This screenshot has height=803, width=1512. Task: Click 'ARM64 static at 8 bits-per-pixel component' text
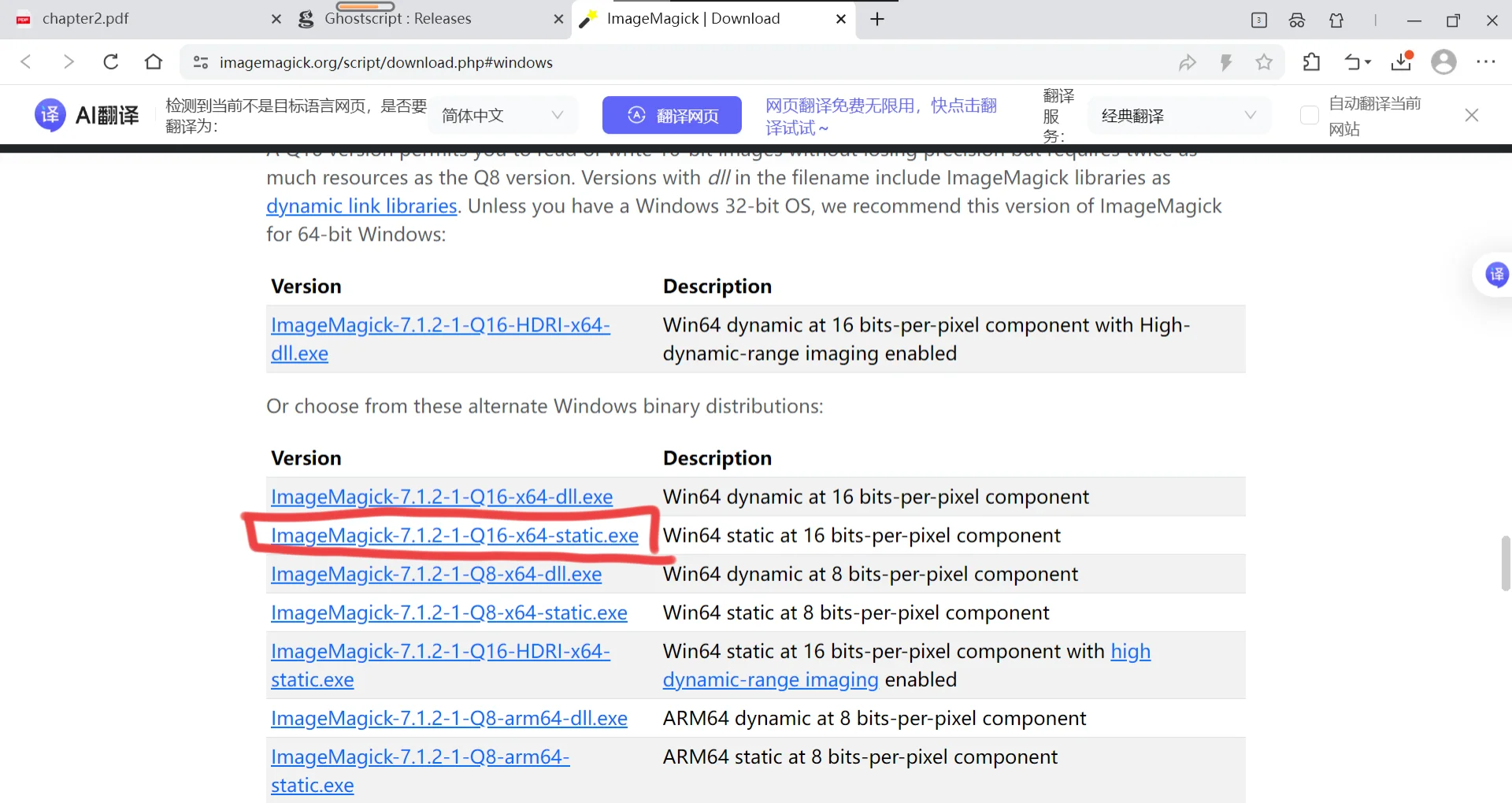(860, 757)
